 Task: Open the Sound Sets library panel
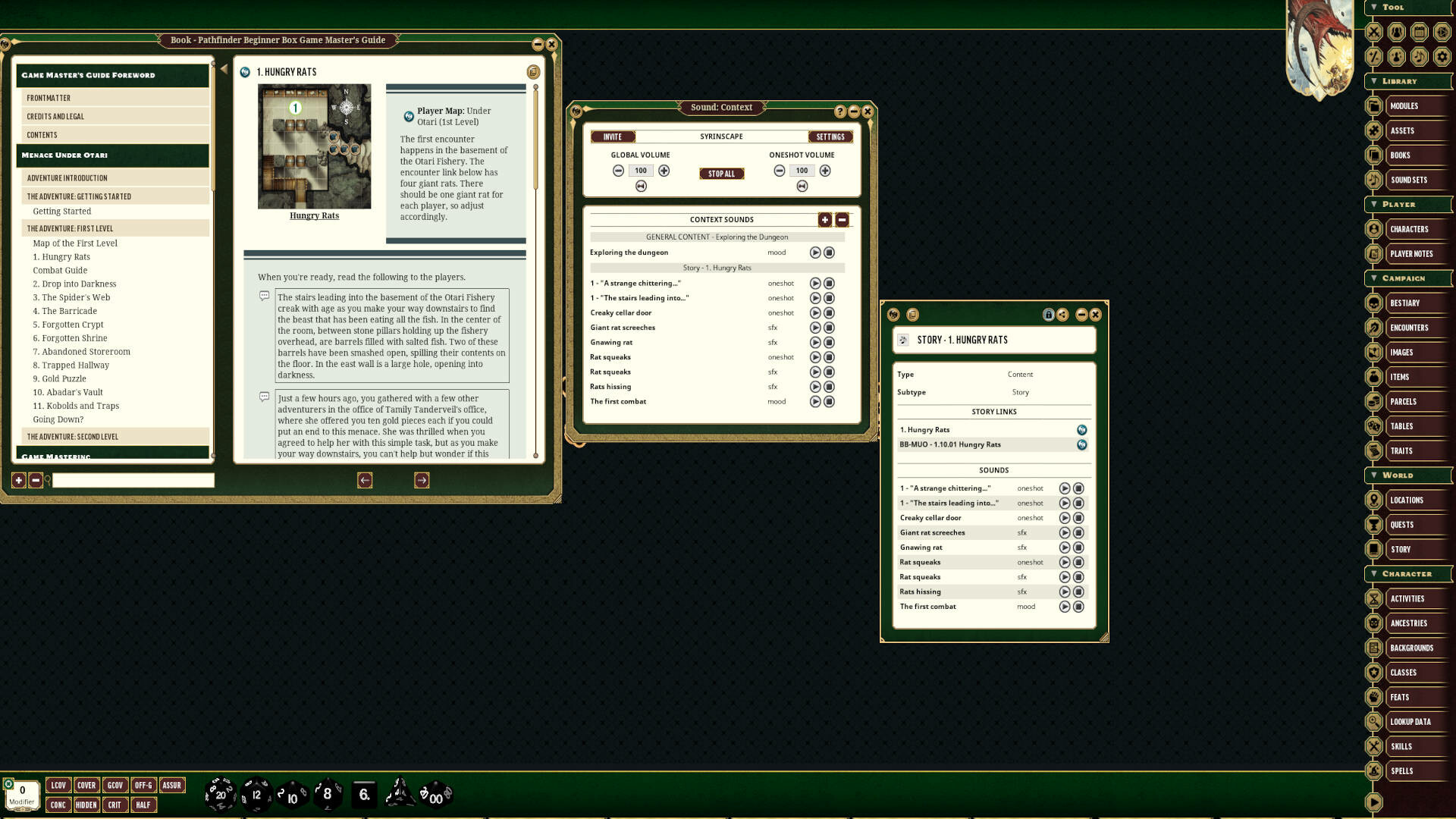[1410, 180]
